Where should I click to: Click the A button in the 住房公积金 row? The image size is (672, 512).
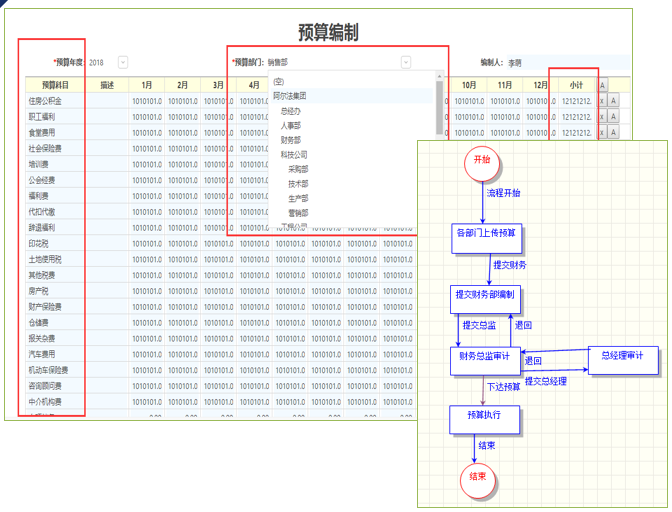click(x=613, y=101)
